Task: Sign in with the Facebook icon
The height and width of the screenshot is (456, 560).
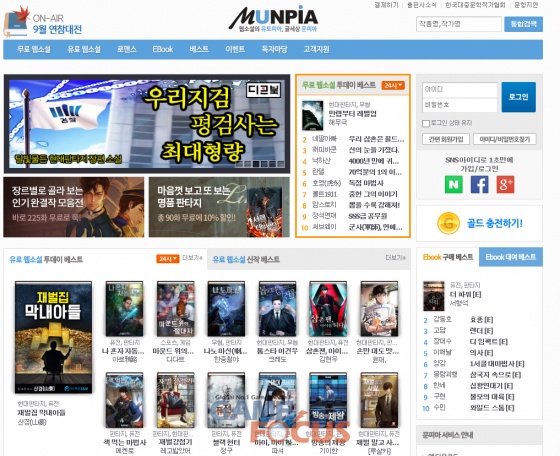Action: 479,185
